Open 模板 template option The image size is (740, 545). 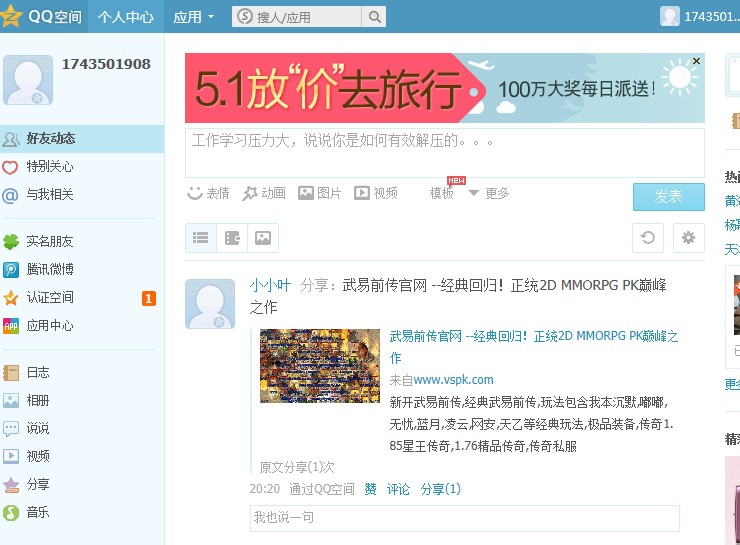[x=442, y=193]
